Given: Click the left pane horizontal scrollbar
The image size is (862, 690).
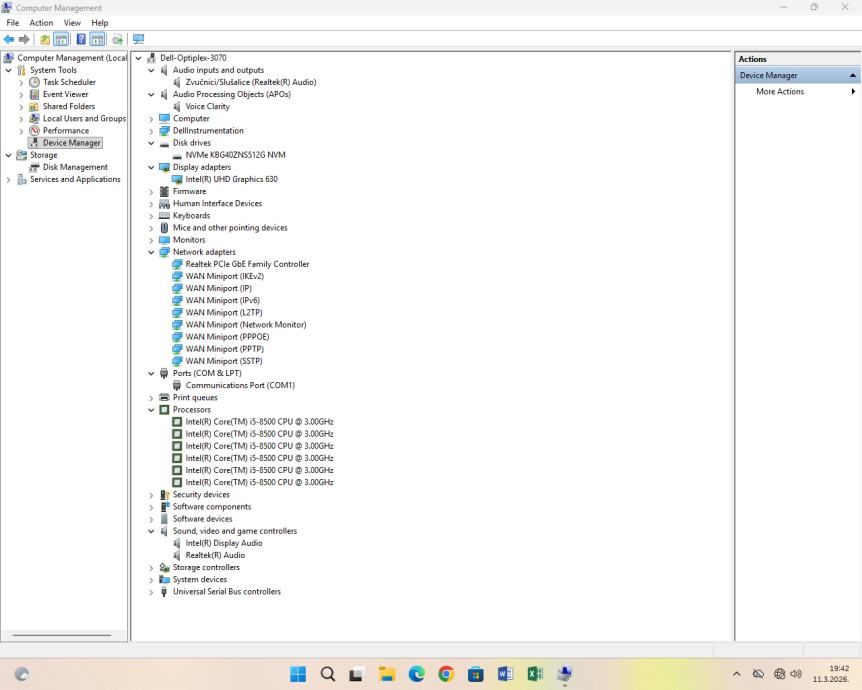Looking at the screenshot, I should 62,635.
